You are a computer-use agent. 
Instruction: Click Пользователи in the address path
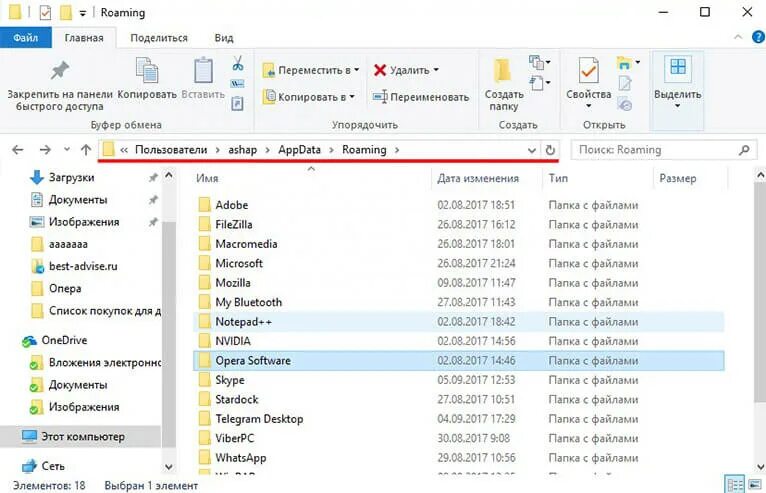171,150
